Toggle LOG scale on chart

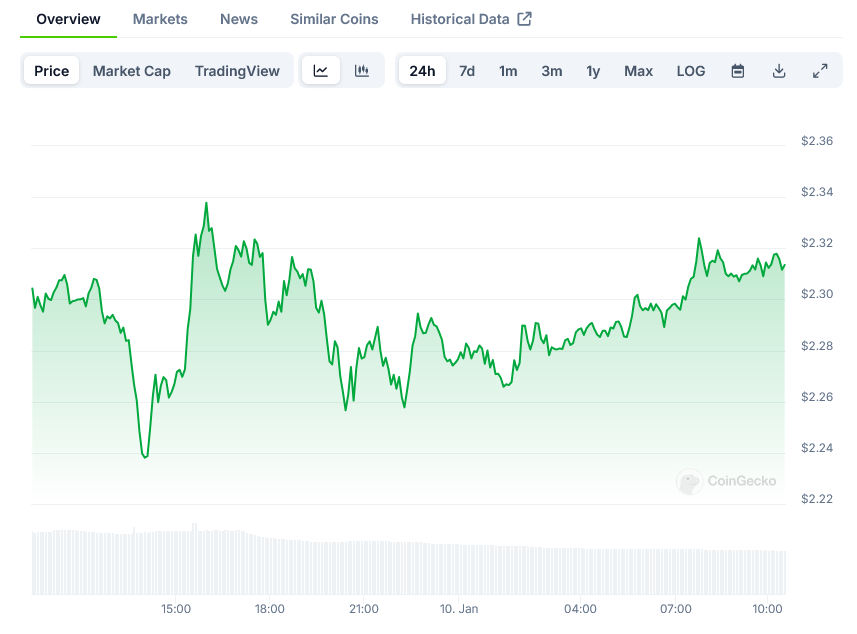(x=691, y=71)
